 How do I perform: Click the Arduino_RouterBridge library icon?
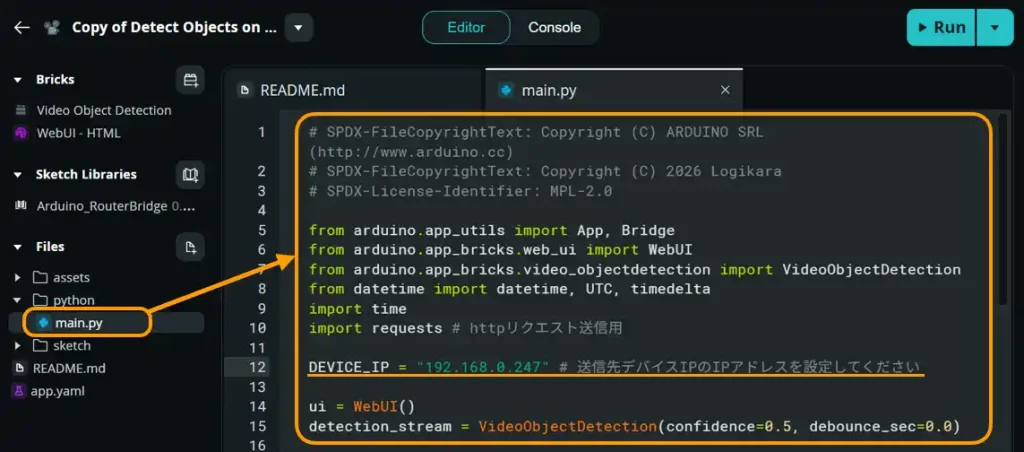[x=21, y=206]
